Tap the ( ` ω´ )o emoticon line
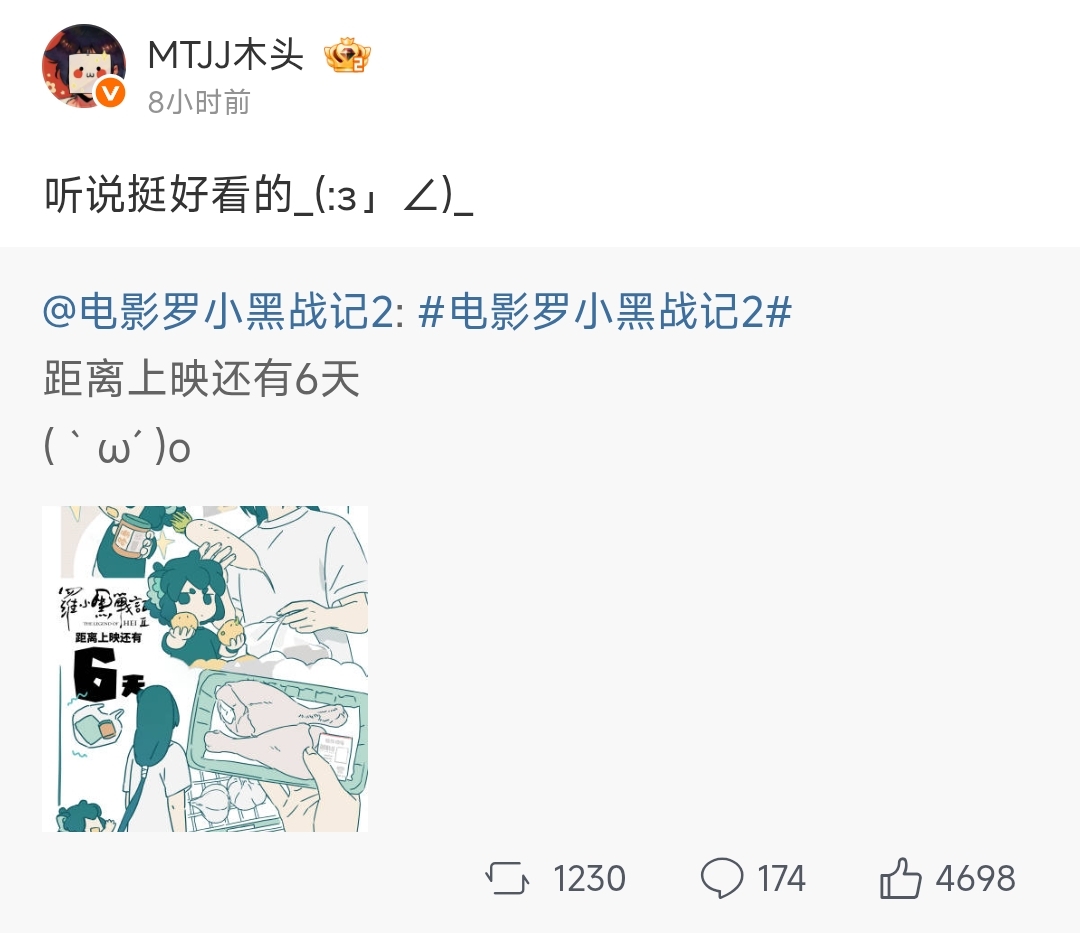1080x941 pixels. (117, 447)
